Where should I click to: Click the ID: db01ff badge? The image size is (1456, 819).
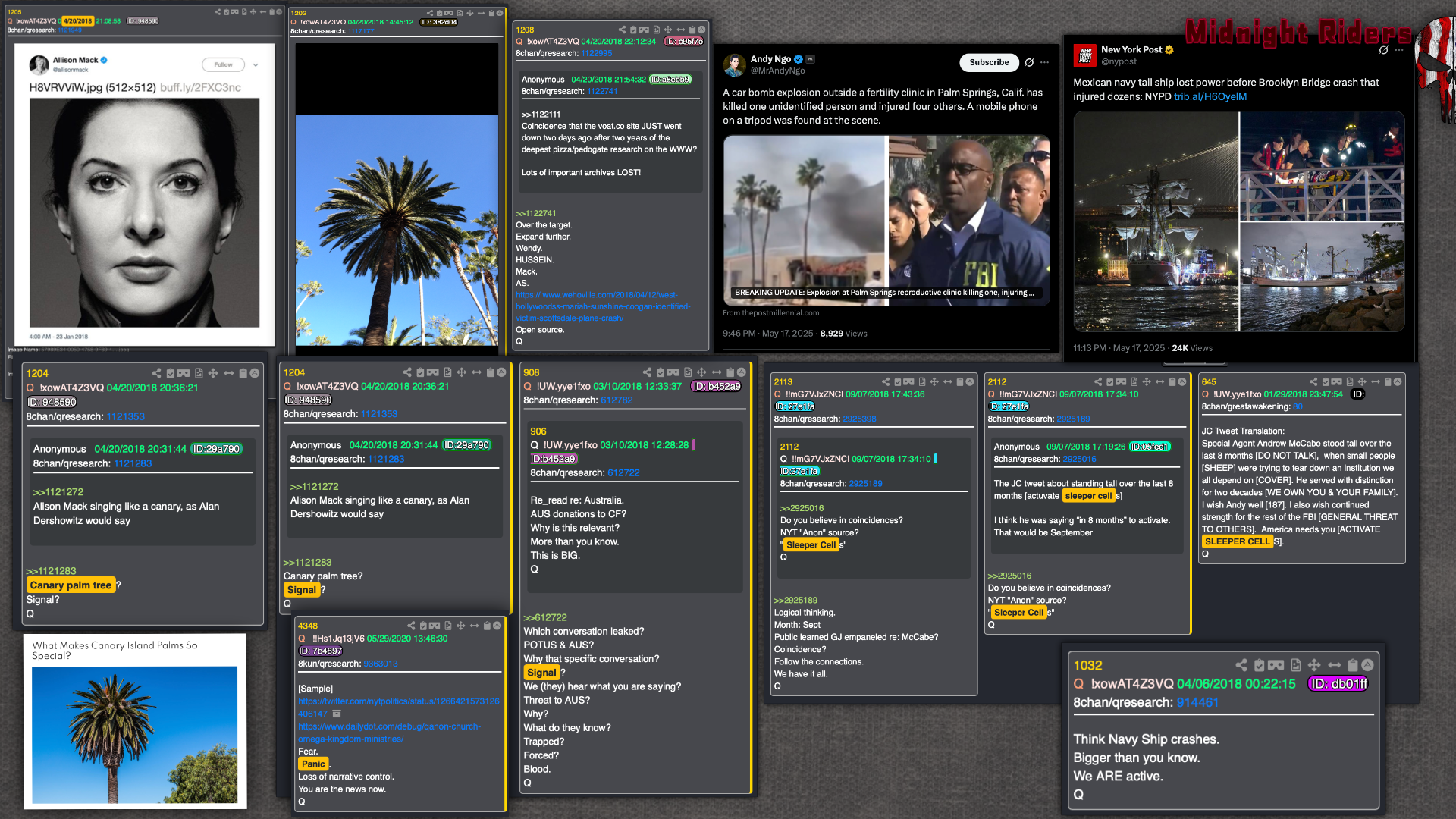tap(1339, 684)
